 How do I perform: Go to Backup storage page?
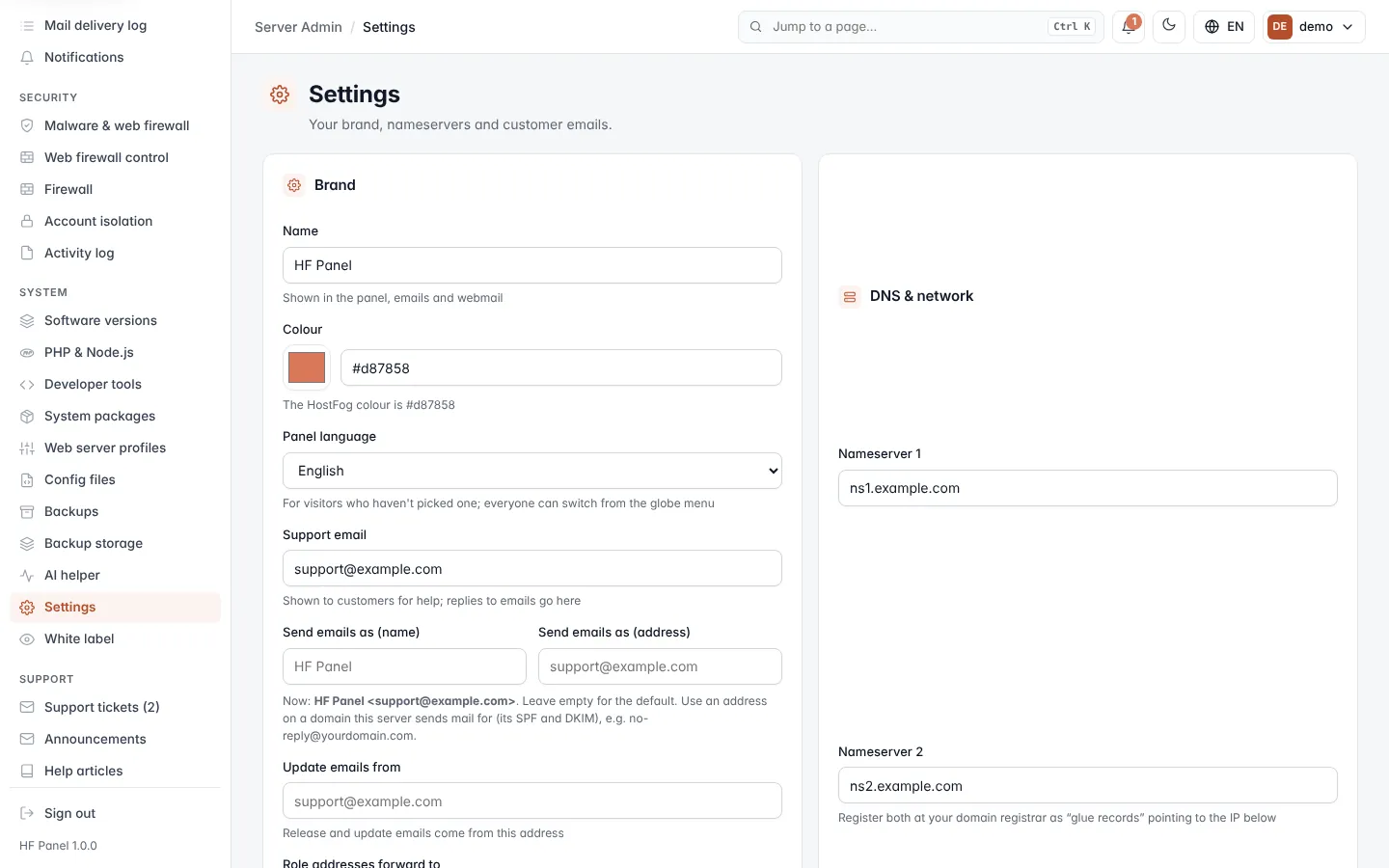pos(115,543)
